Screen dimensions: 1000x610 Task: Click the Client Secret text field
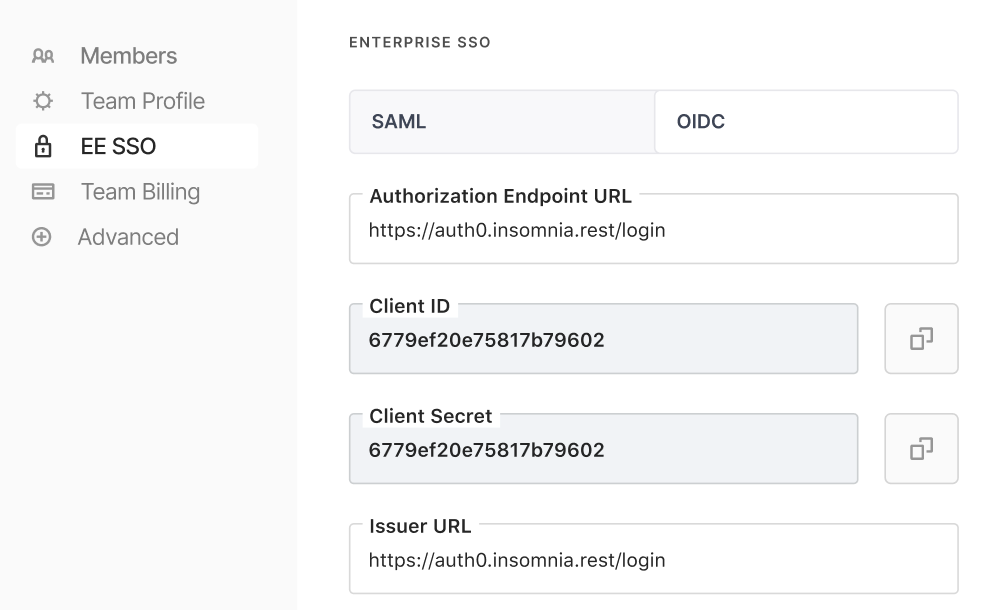[x=603, y=451]
